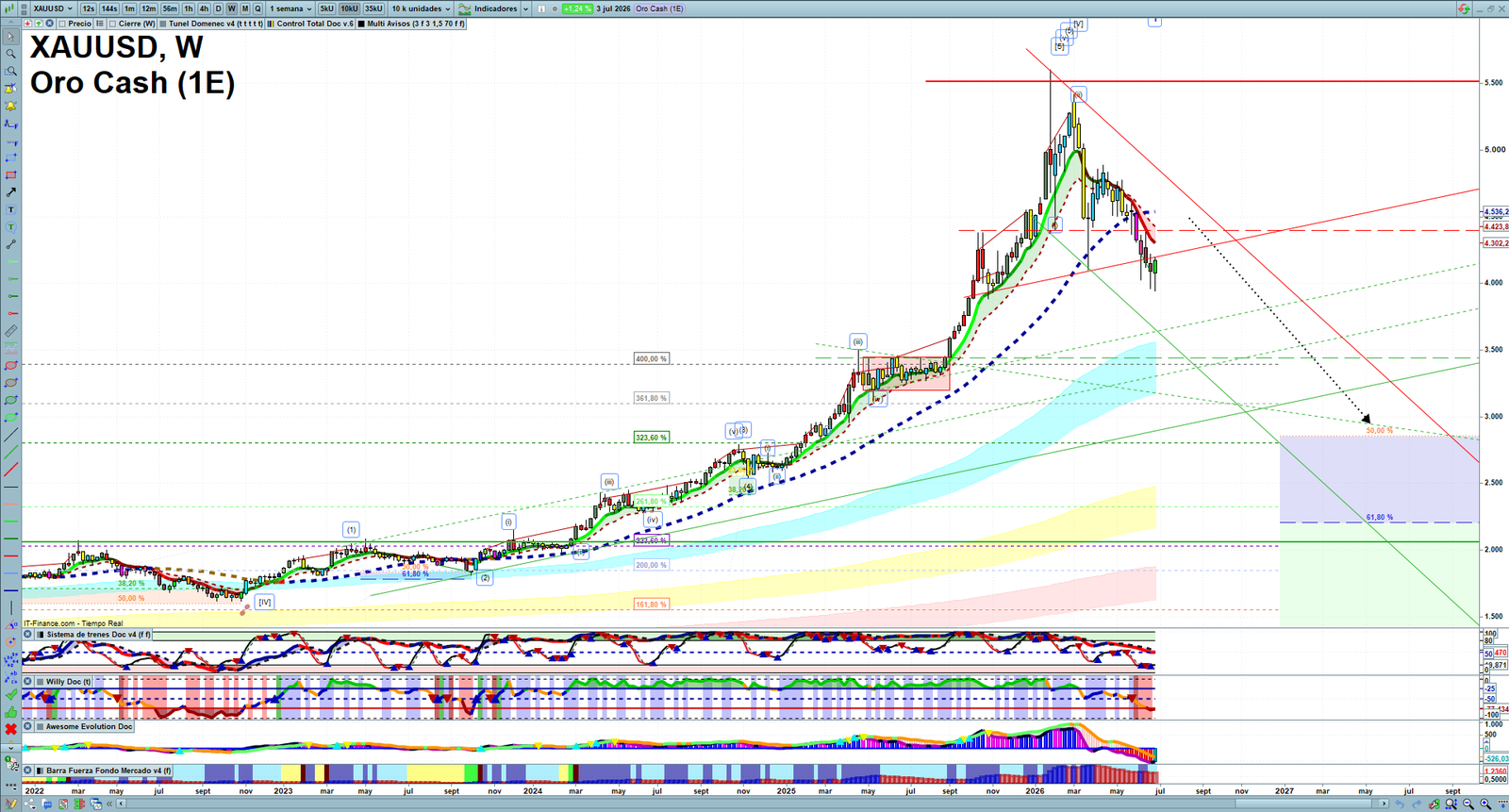Open the 1 semana period dropdown
Viewport: 1509px width, 812px height.
click(x=290, y=8)
